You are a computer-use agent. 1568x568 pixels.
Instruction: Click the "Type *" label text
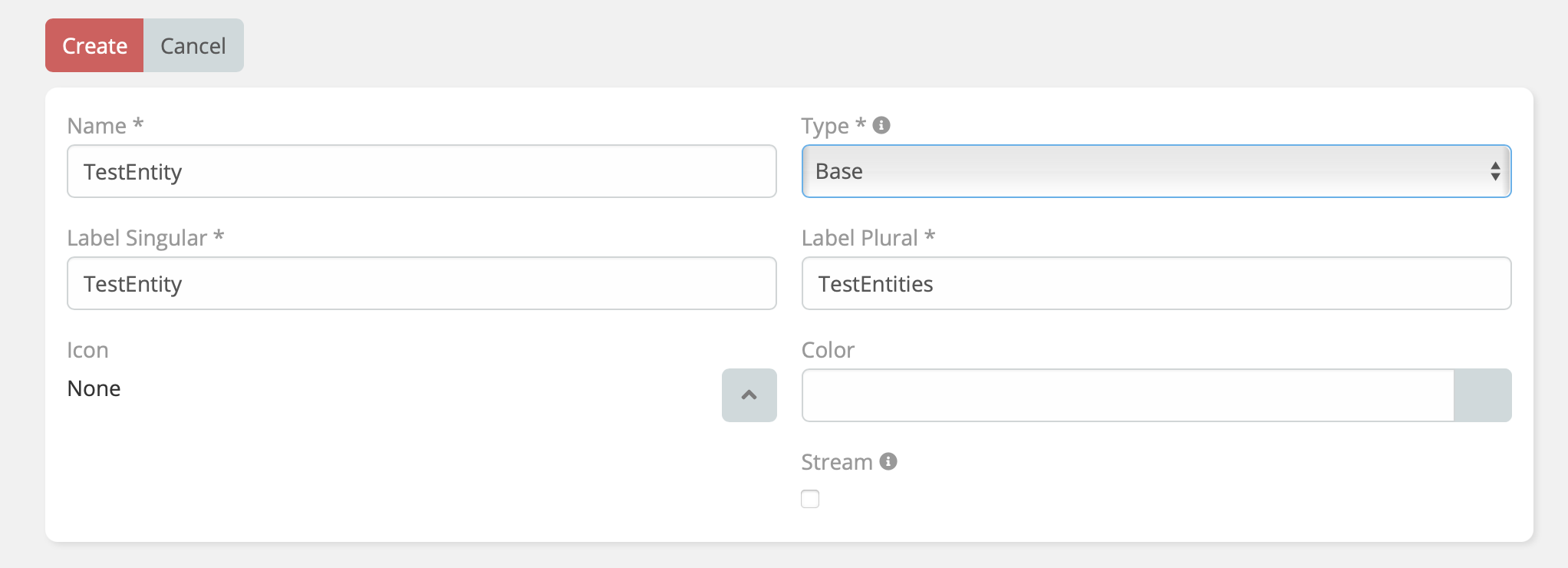(833, 126)
